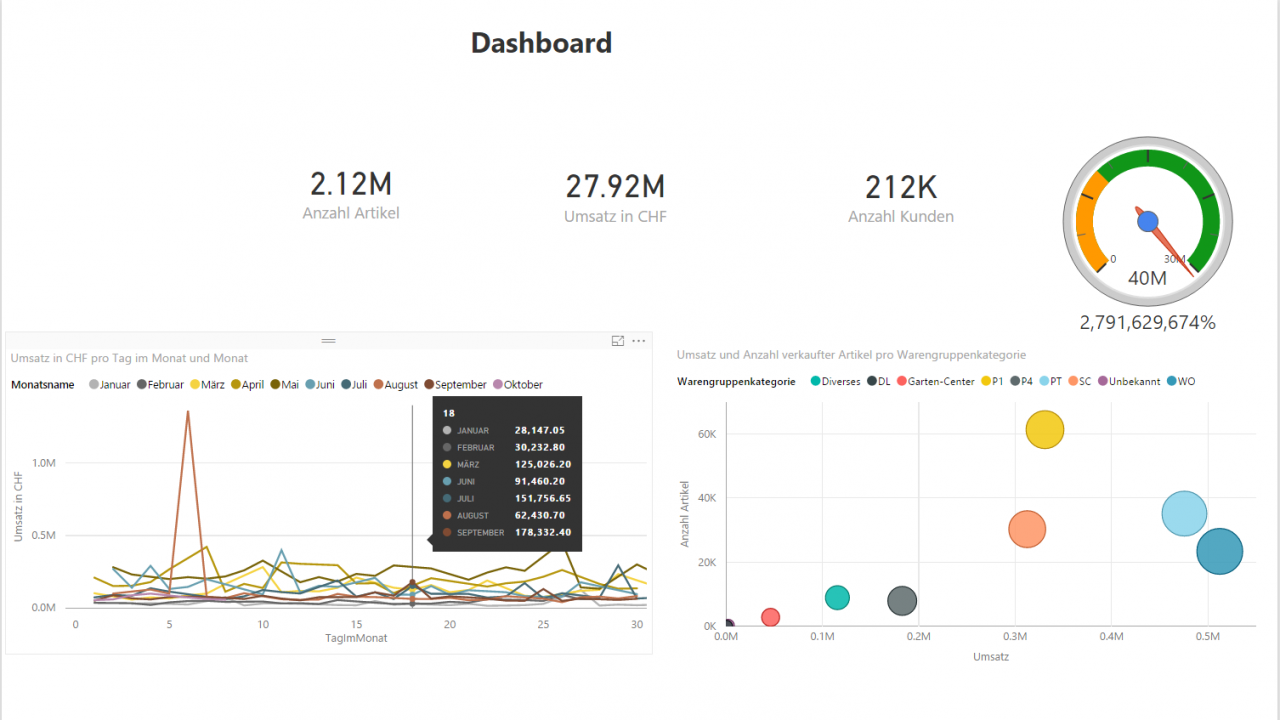
Task: Click the 27.92M Umsatz in CHF card
Action: (615, 197)
